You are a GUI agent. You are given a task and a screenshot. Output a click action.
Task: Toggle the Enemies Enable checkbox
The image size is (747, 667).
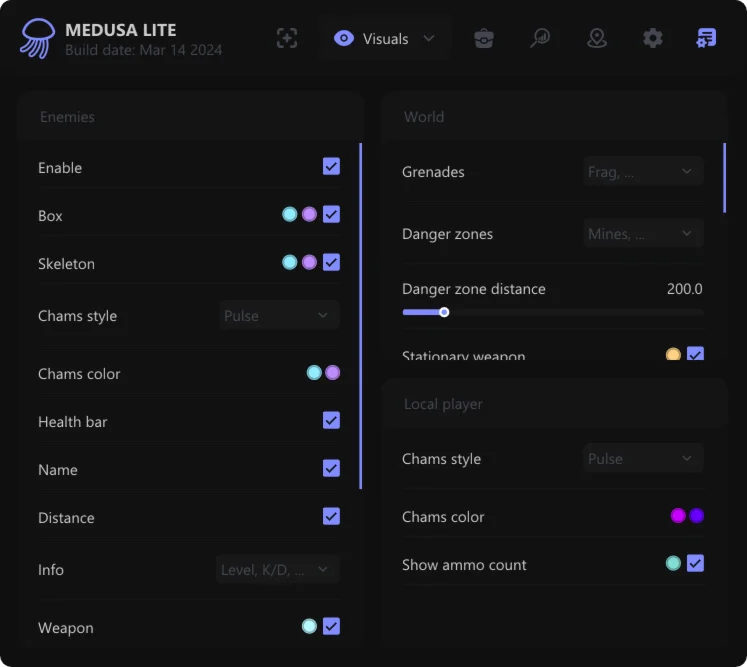tap(331, 166)
